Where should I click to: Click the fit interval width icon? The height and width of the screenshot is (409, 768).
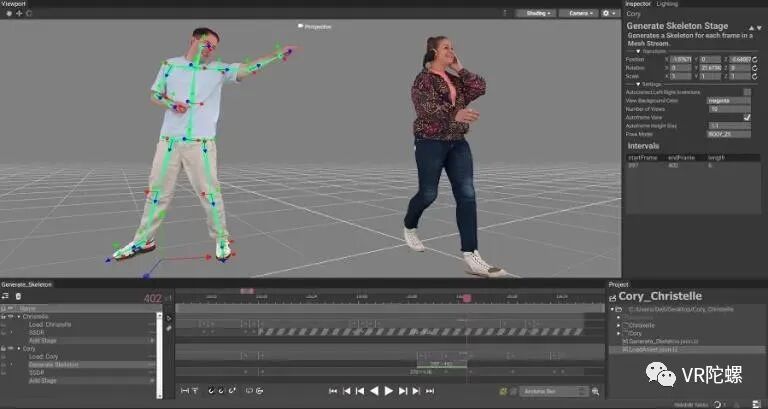(x=185, y=391)
